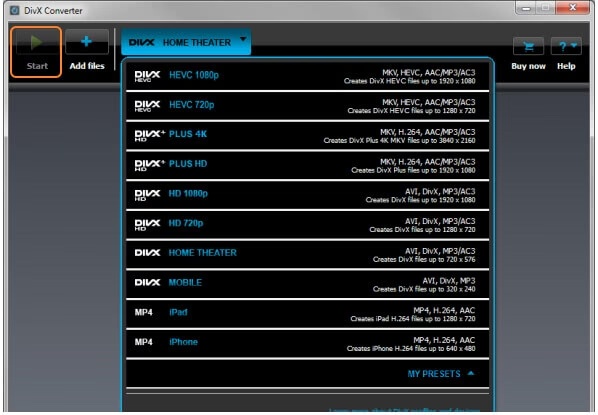Click the DivX HD logo on the HD 720p row
The image size is (598, 415).
click(147, 225)
